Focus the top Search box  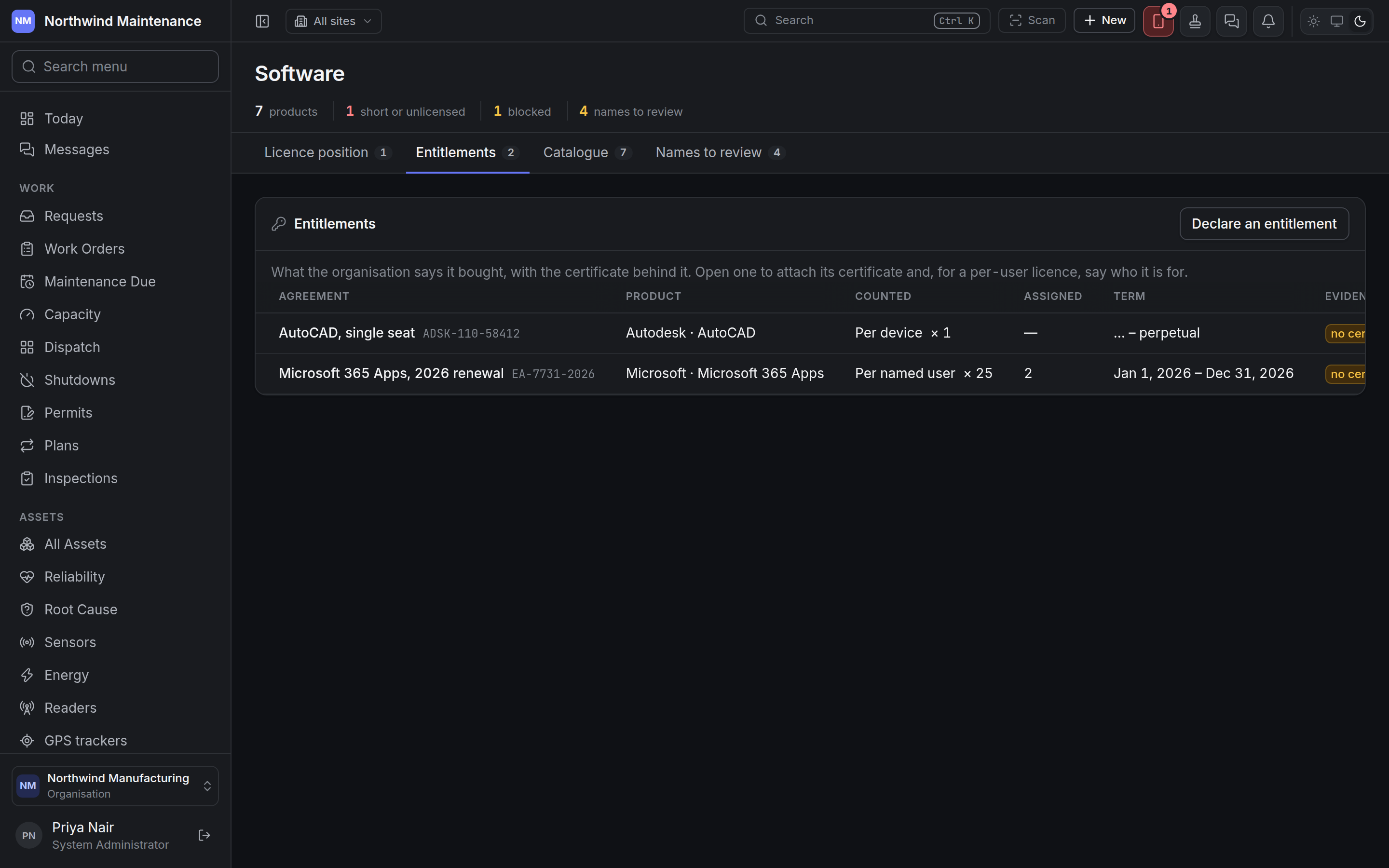coord(867,21)
